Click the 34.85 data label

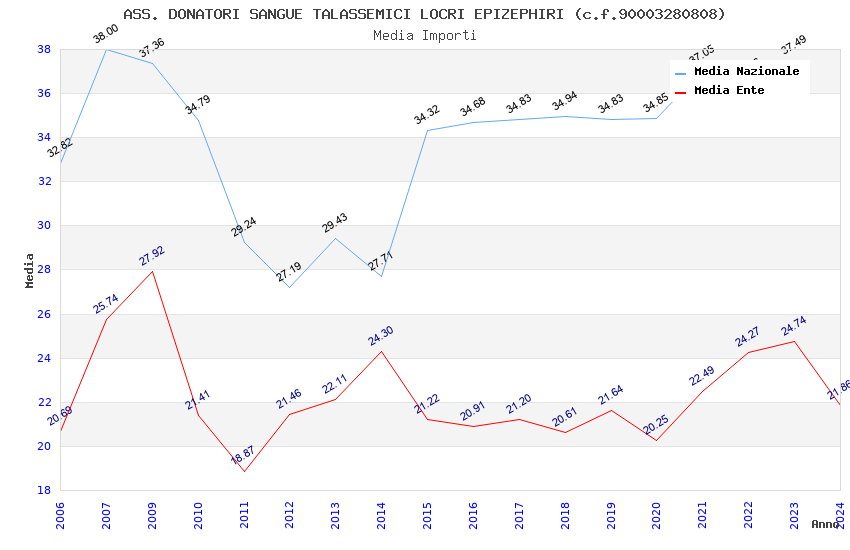[656, 103]
